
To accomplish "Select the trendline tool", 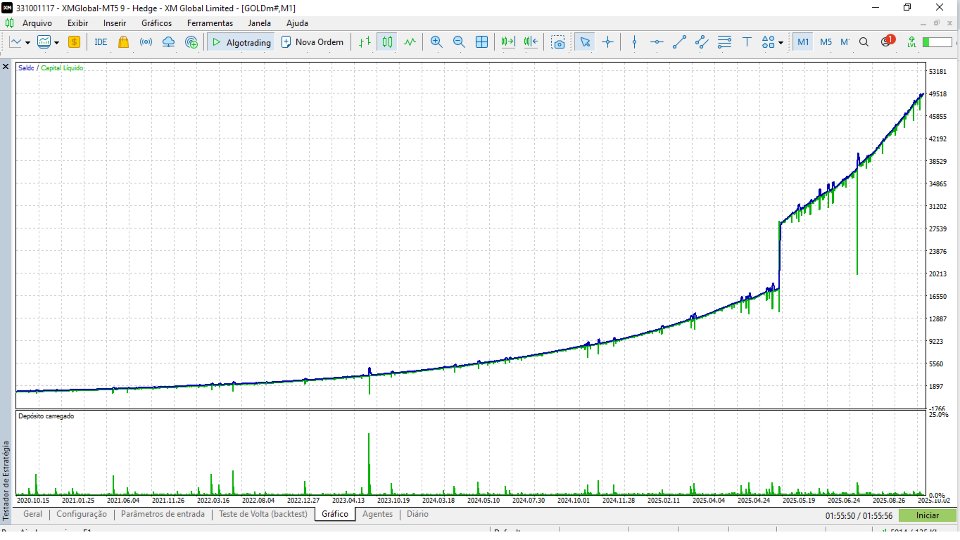I will [679, 42].
